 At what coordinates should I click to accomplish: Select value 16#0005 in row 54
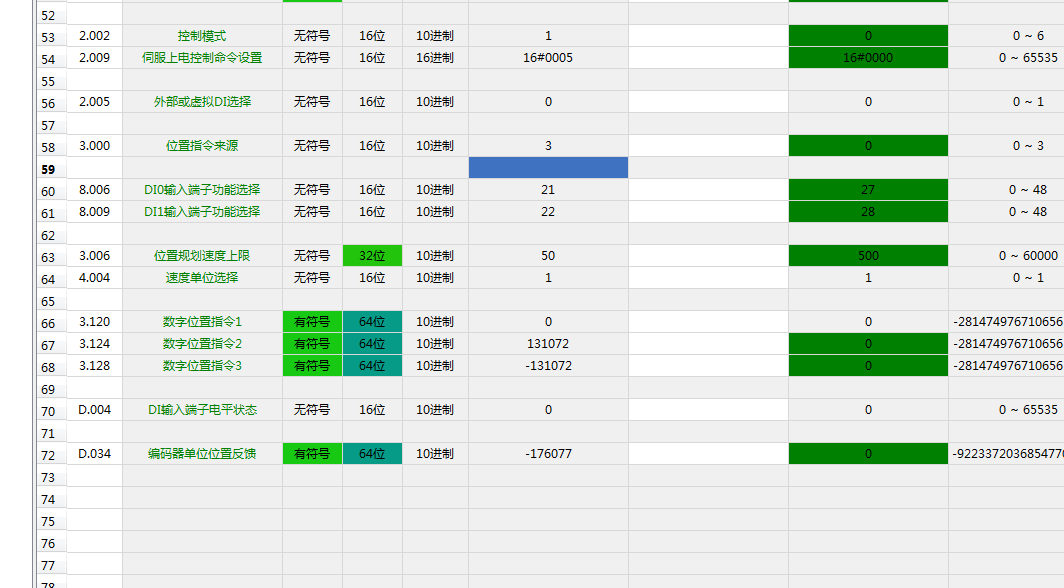coord(548,58)
